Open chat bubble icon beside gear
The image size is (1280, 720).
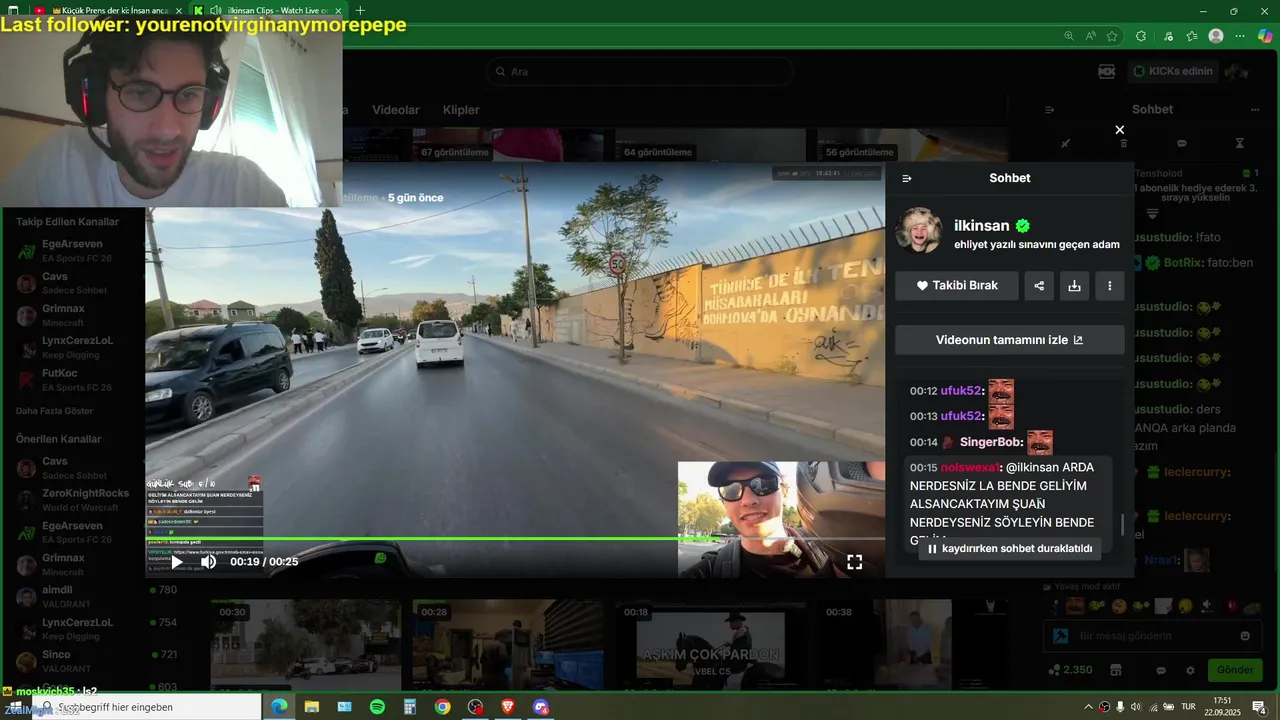[1161, 671]
